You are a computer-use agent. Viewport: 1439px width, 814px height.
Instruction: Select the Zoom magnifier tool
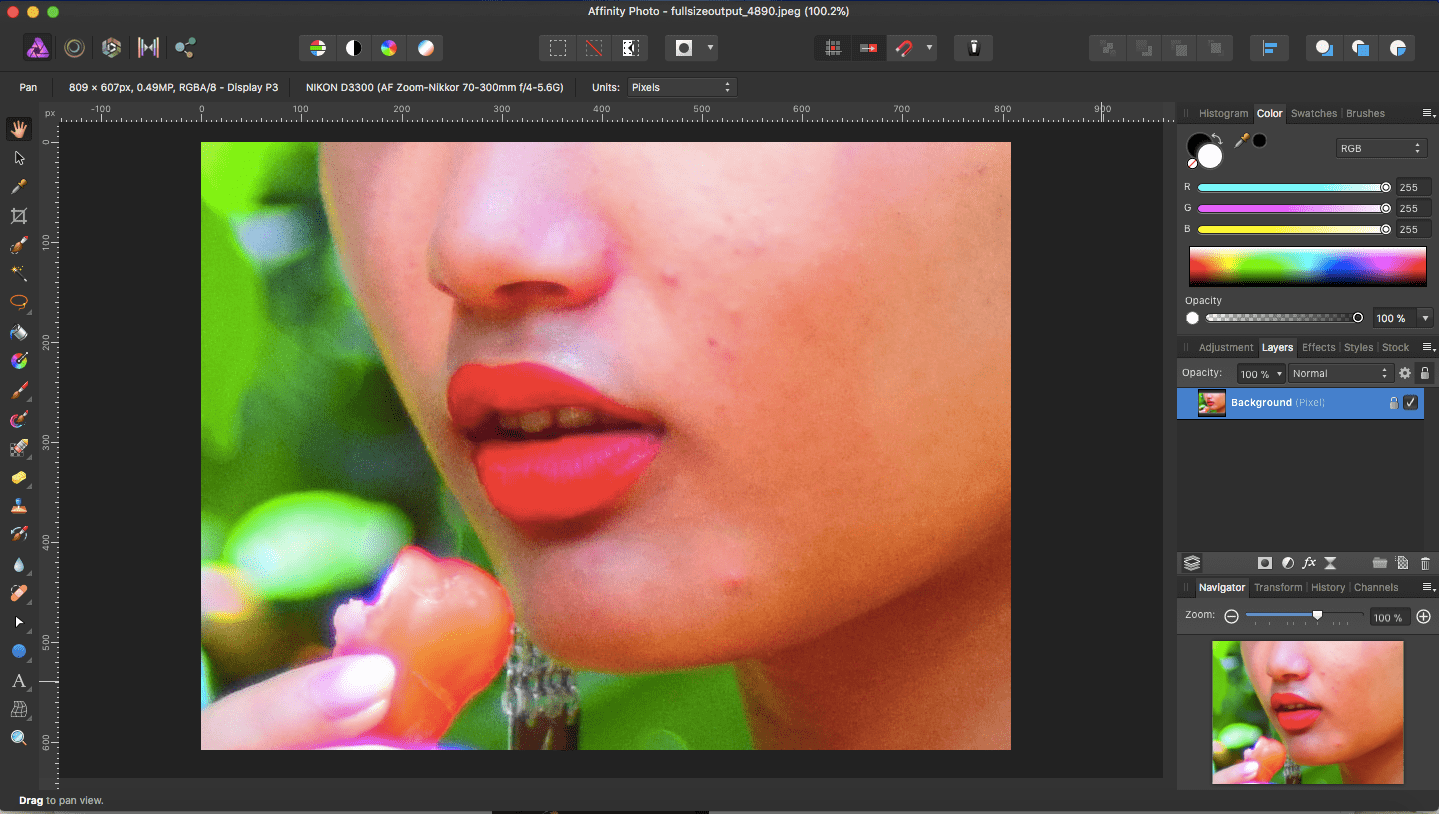(x=18, y=738)
